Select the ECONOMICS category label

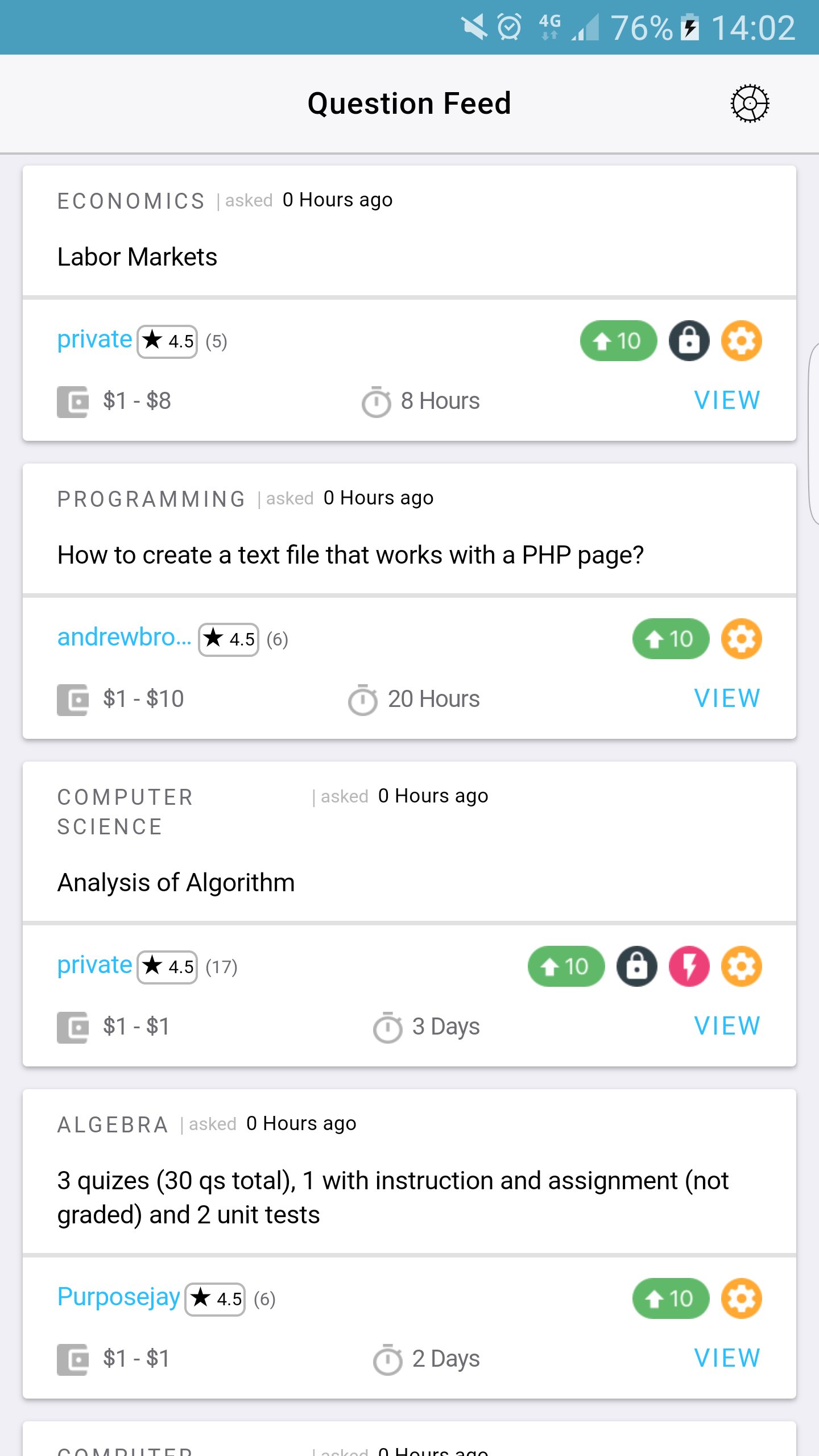pos(130,200)
